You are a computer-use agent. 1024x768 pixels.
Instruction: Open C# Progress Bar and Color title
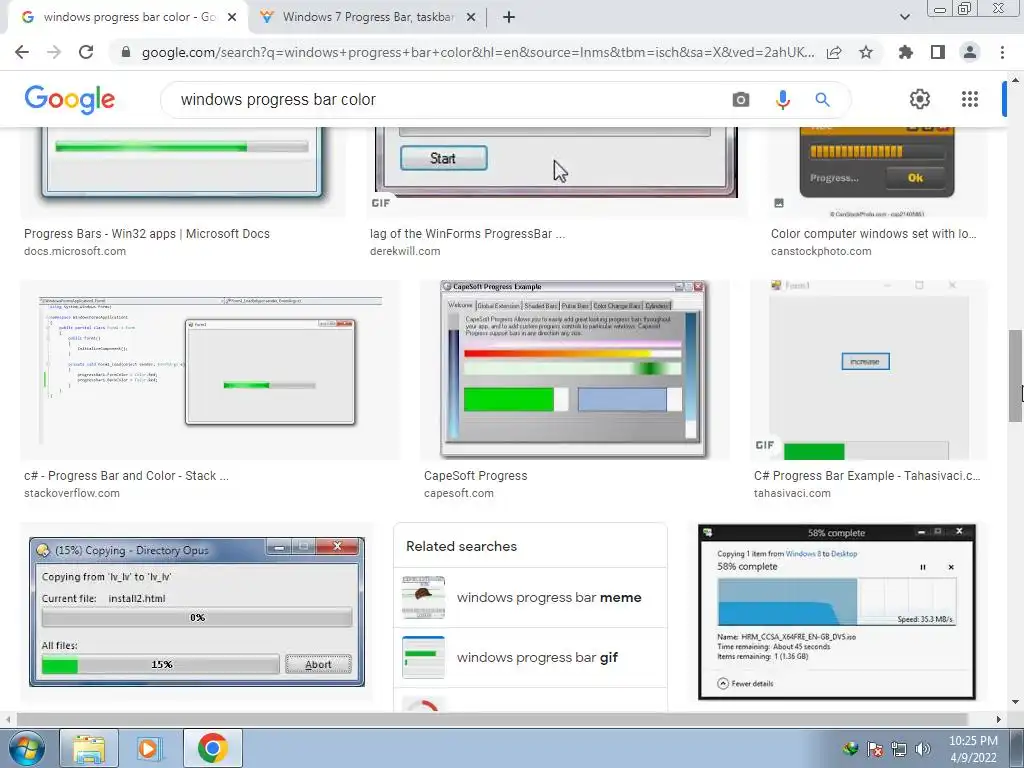point(126,476)
